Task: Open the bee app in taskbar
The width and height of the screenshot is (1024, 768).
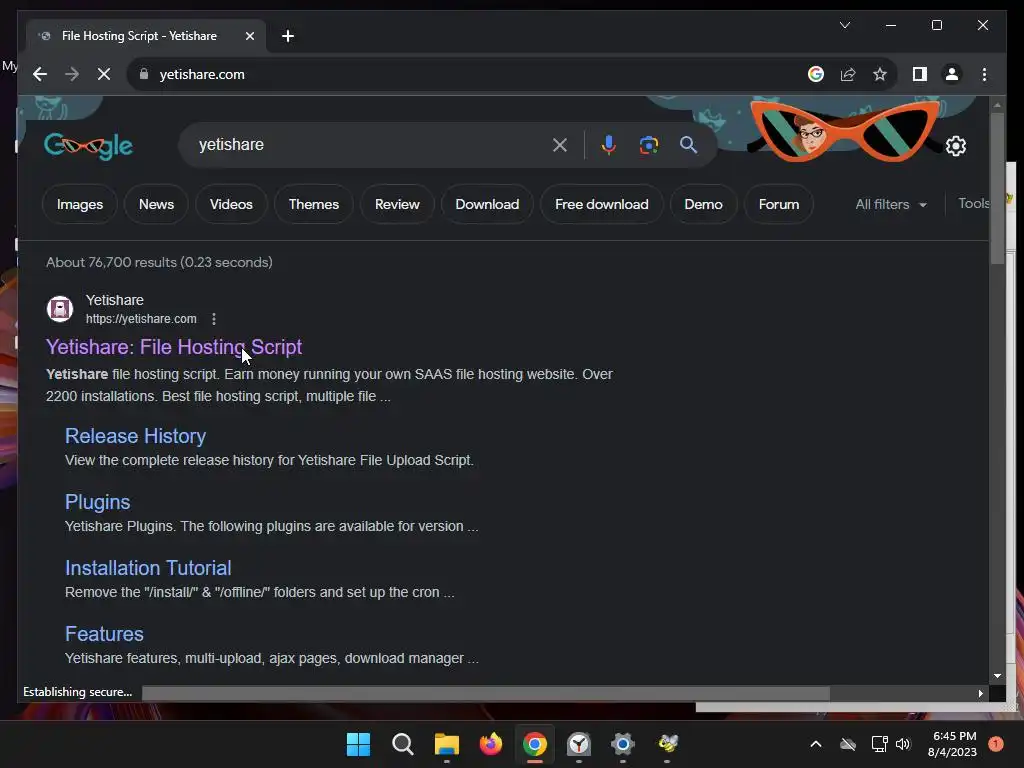Action: pyautogui.click(x=667, y=744)
